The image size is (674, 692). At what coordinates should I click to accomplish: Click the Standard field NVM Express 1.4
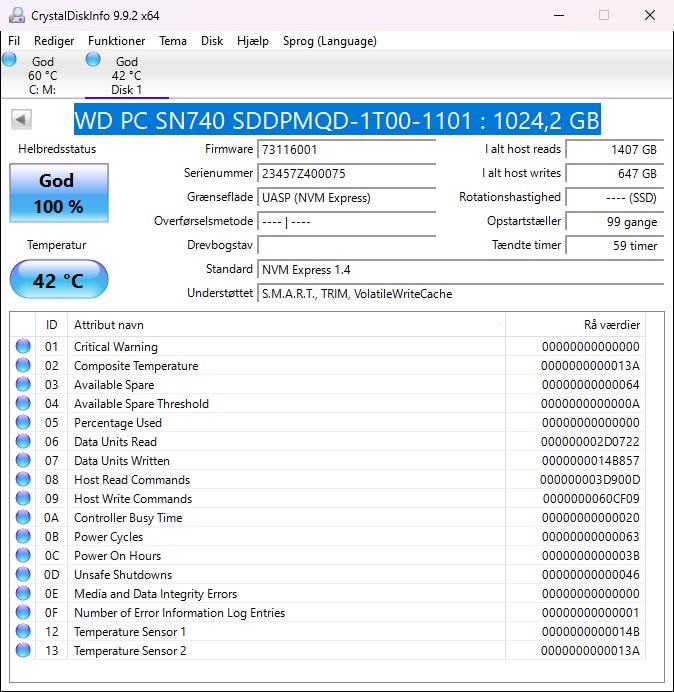(x=460, y=270)
